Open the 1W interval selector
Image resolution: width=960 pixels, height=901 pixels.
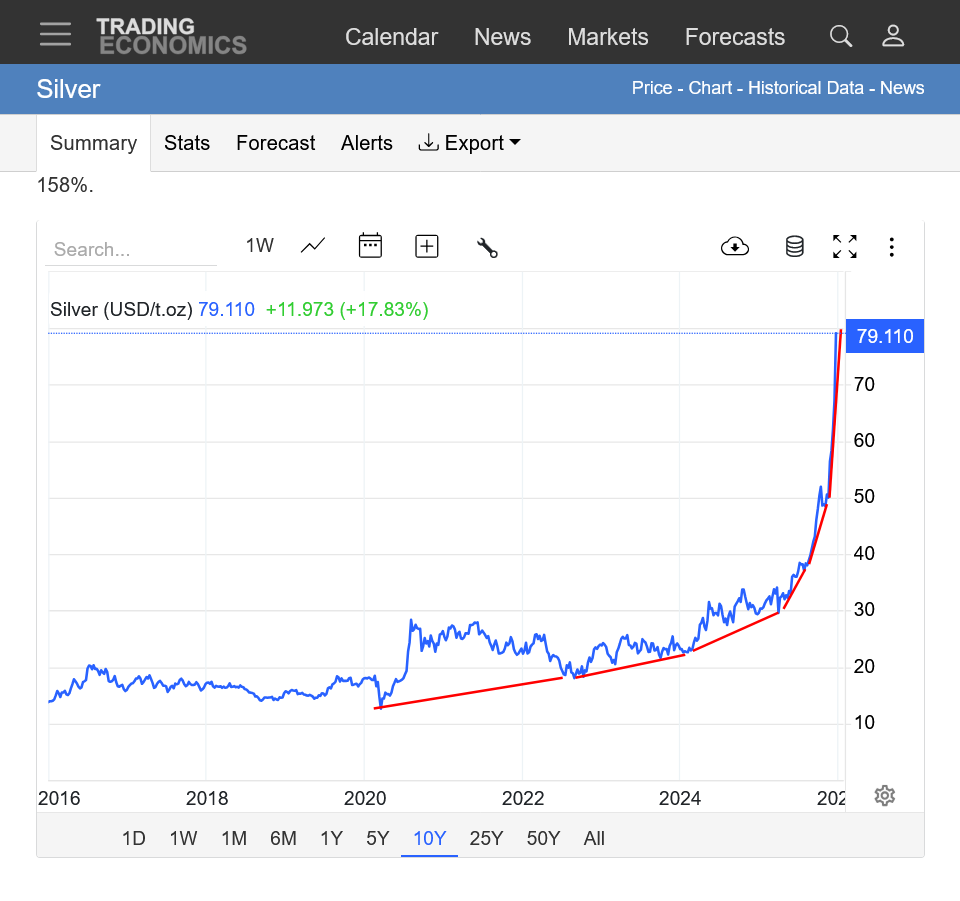260,246
